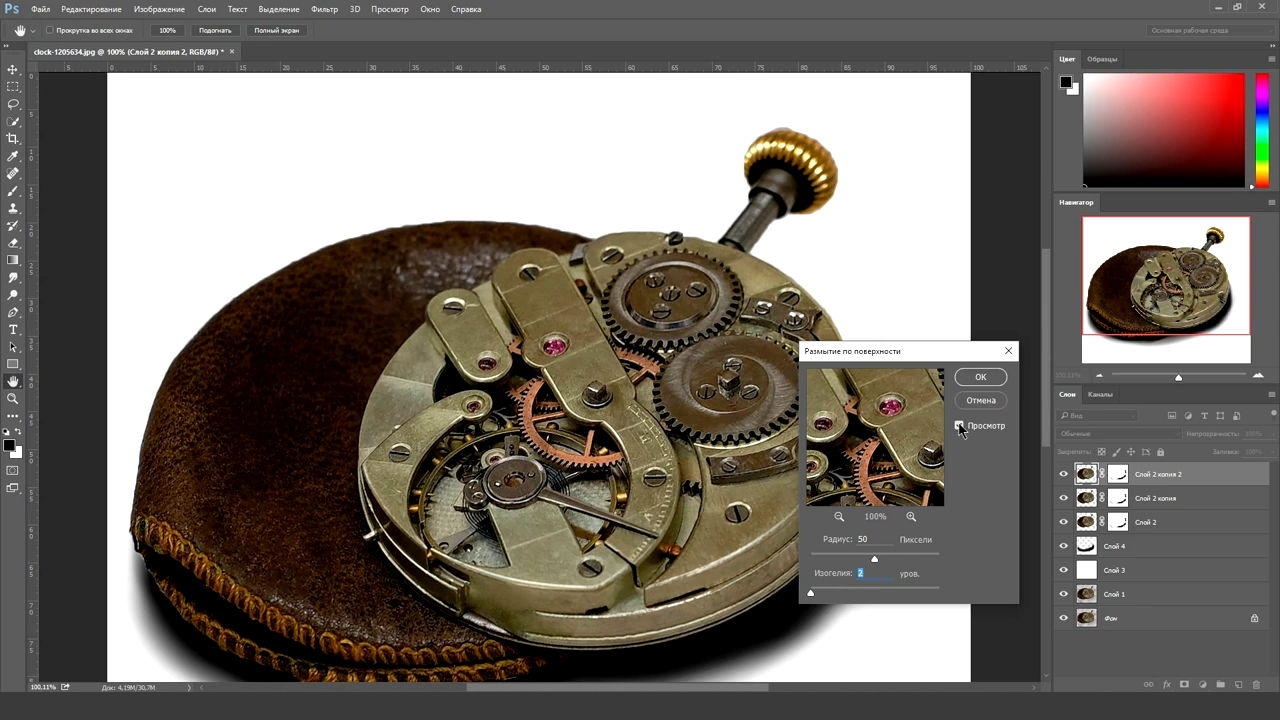Select the Clone Stamp tool
This screenshot has height=720, width=1280.
(x=13, y=208)
